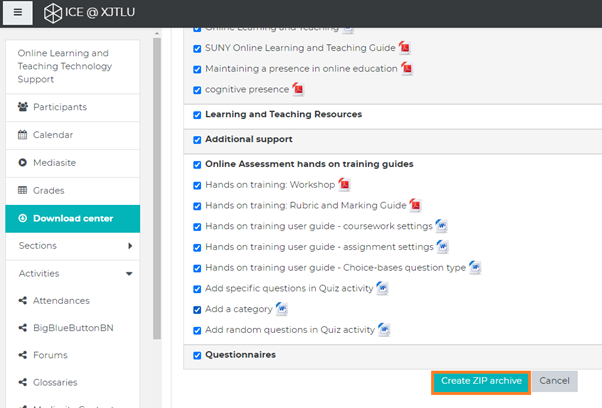Uncheck the Add a category checkbox
602x408 pixels.
point(197,310)
